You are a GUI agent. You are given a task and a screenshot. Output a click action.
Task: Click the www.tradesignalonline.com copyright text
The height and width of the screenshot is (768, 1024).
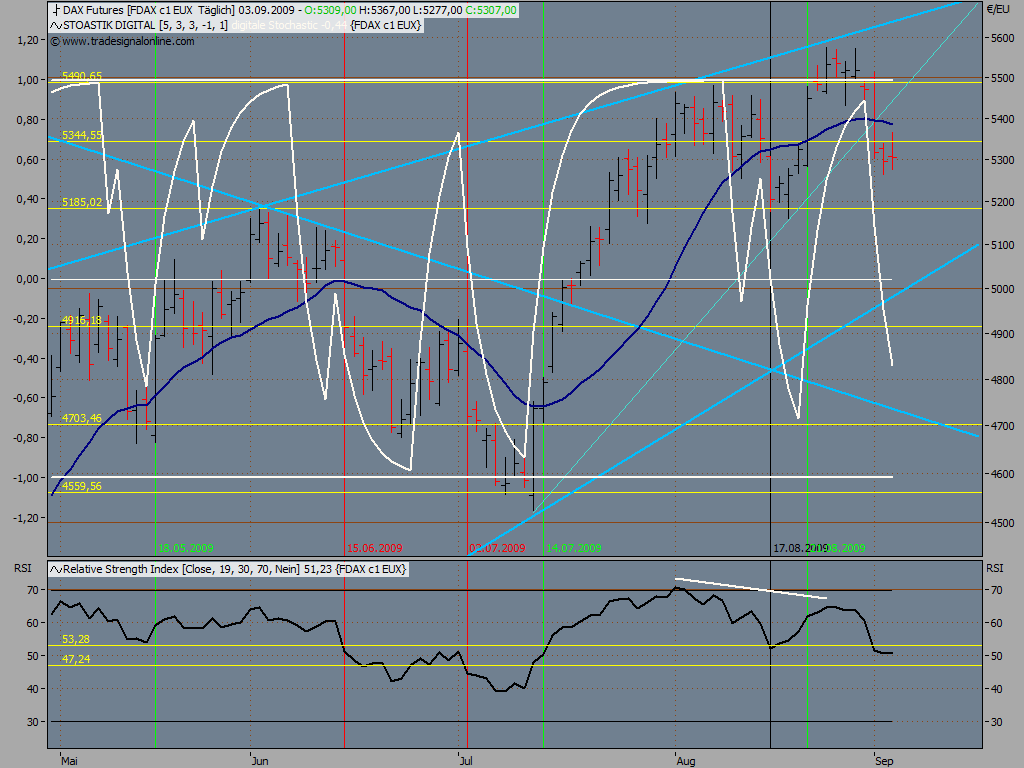pyautogui.click(x=122, y=41)
